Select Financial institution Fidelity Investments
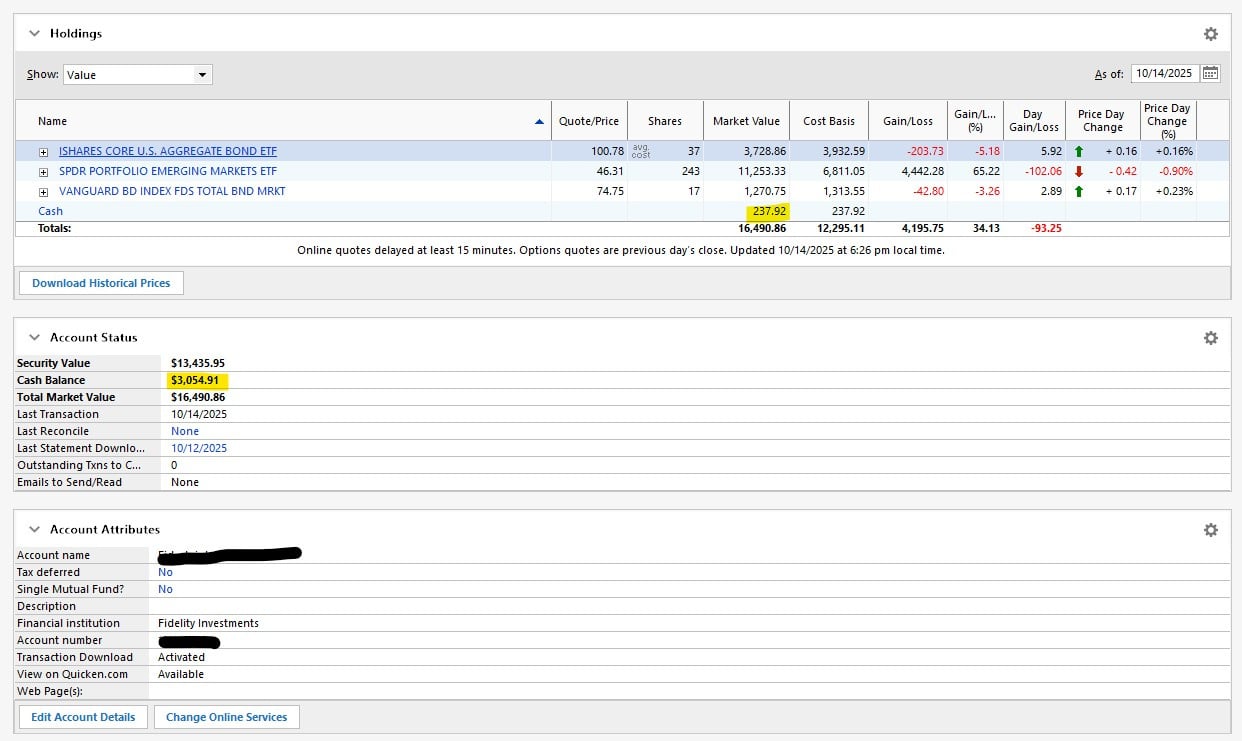This screenshot has height=741, width=1242. 208,623
